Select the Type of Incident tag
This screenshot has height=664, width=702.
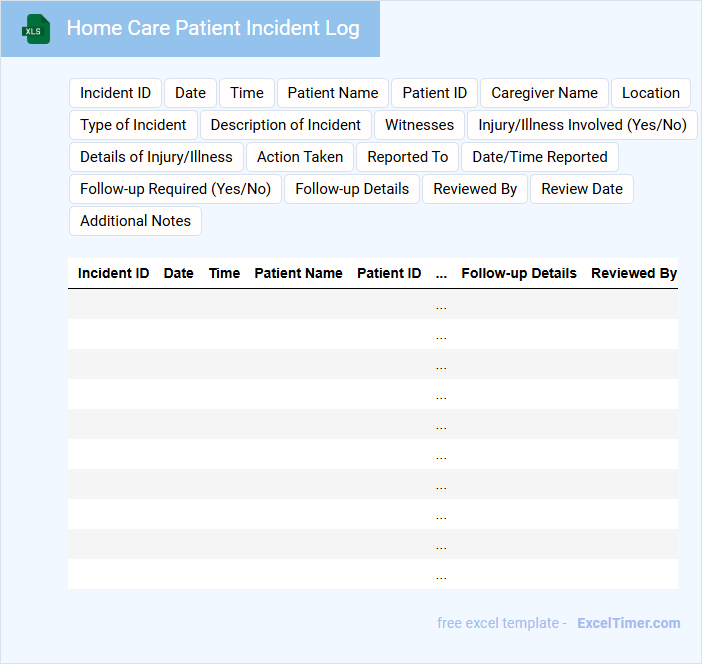coord(133,125)
